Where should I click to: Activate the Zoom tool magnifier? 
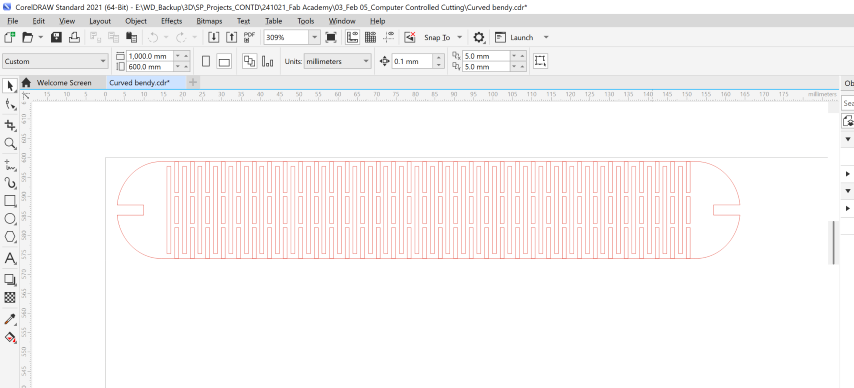pyautogui.click(x=10, y=144)
